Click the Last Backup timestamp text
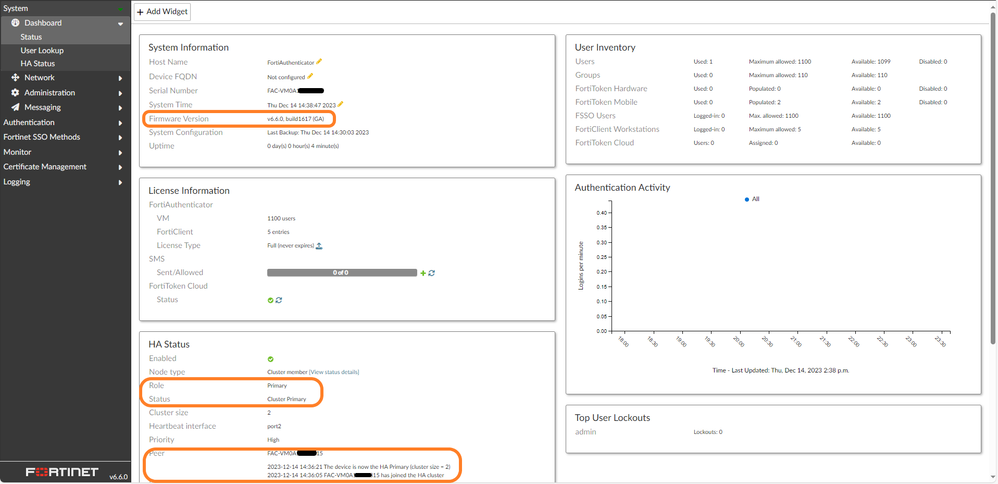The image size is (998, 484). tap(318, 132)
